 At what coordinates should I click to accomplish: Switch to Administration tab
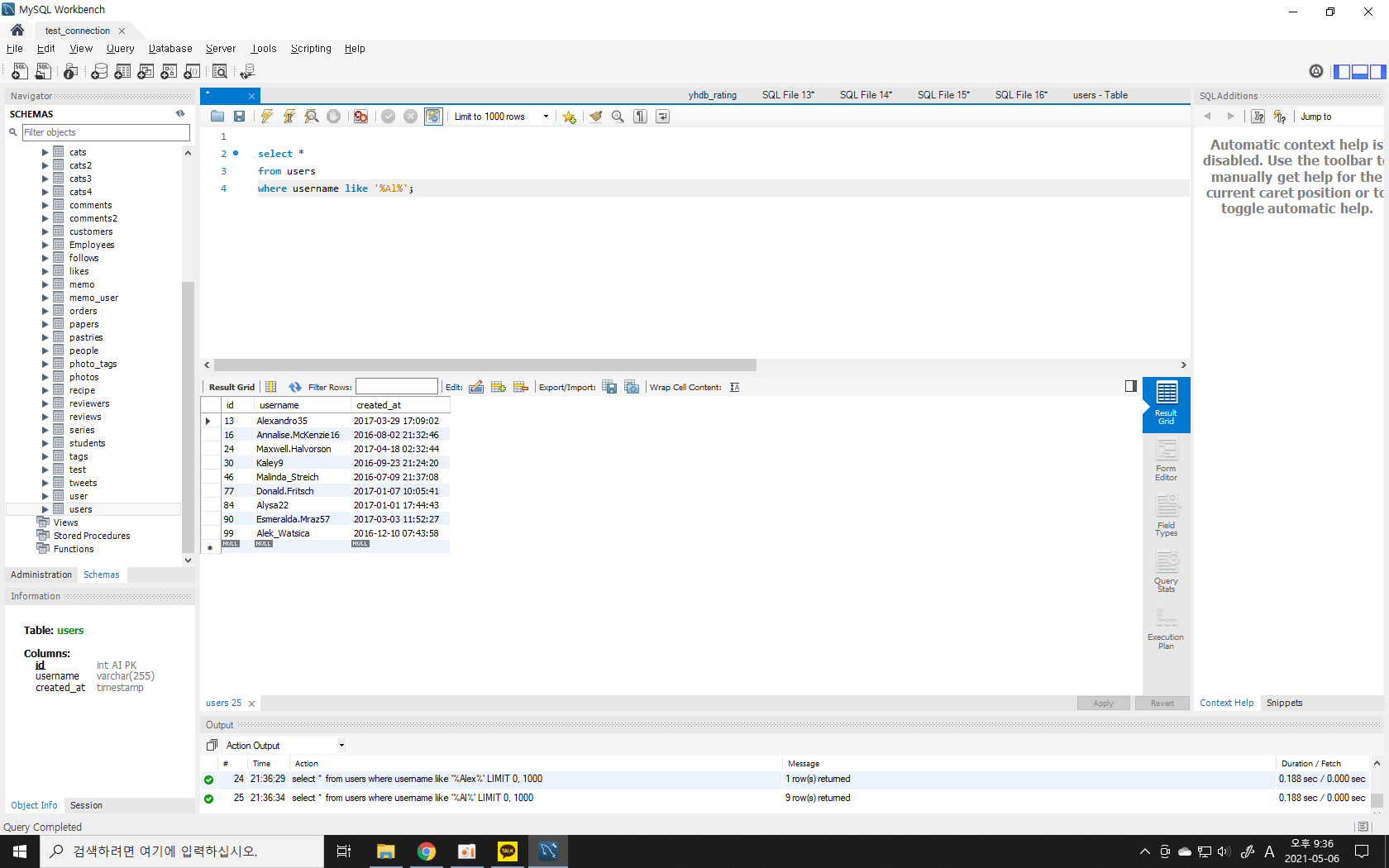click(x=41, y=575)
